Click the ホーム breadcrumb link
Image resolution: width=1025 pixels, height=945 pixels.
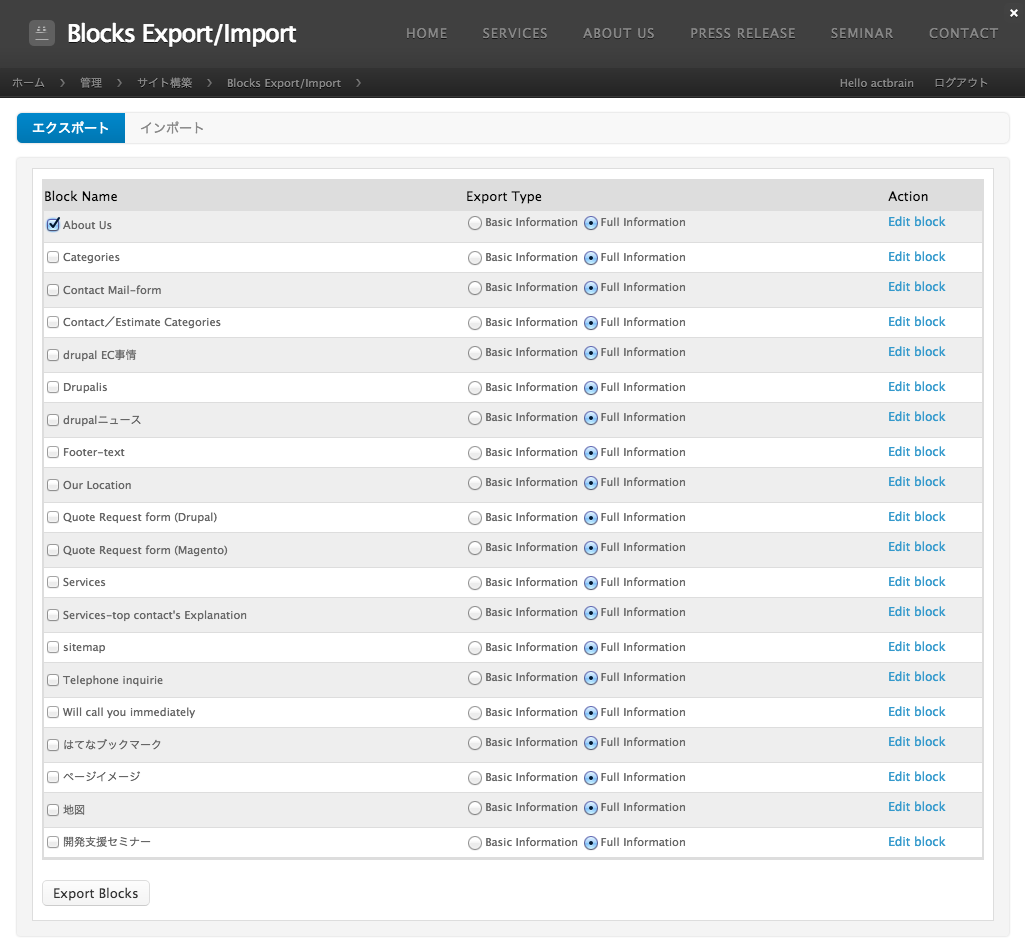(28, 83)
